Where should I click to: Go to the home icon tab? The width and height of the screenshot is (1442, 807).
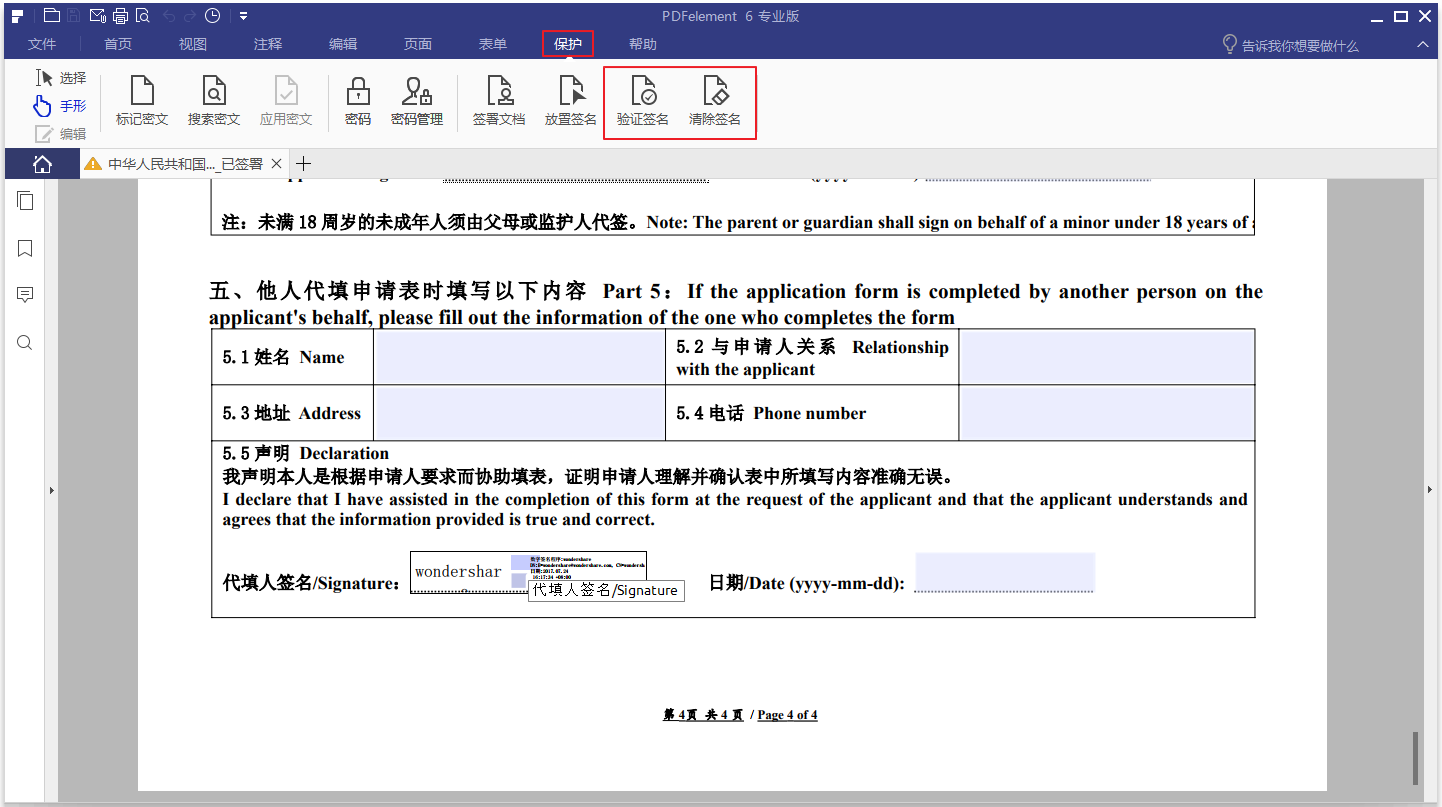42,164
